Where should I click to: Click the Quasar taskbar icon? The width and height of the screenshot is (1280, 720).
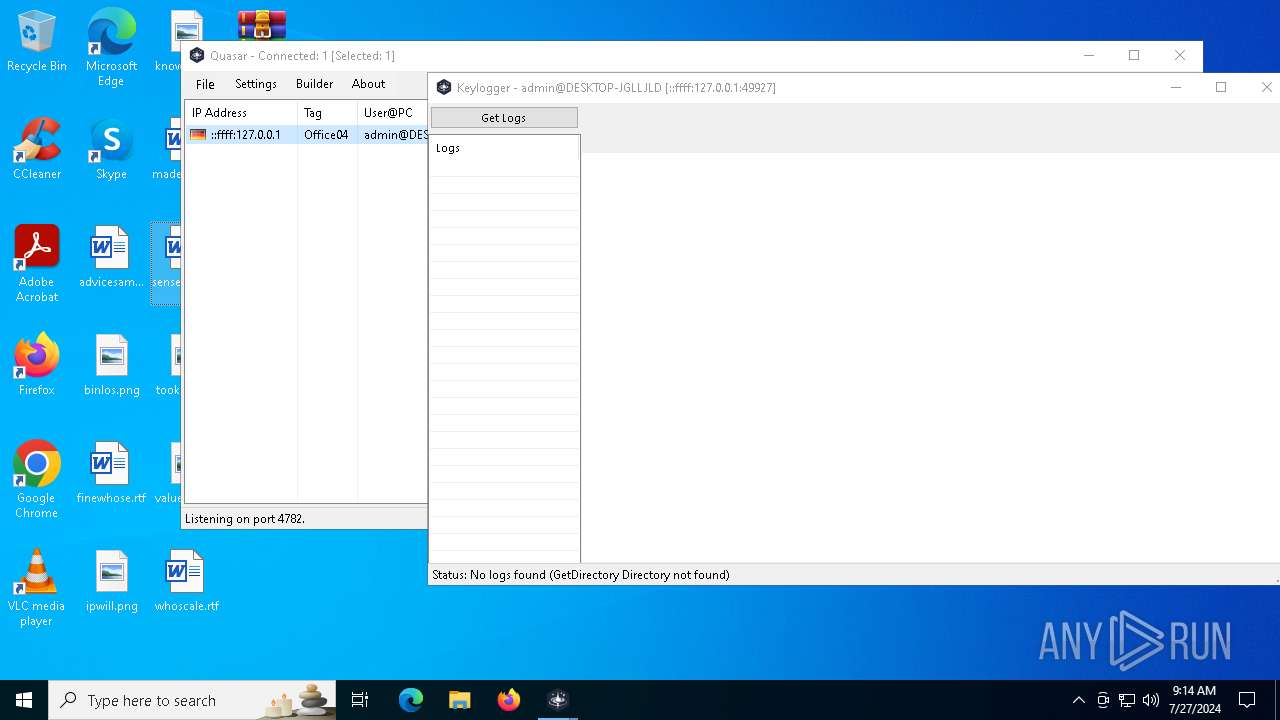pyautogui.click(x=557, y=700)
